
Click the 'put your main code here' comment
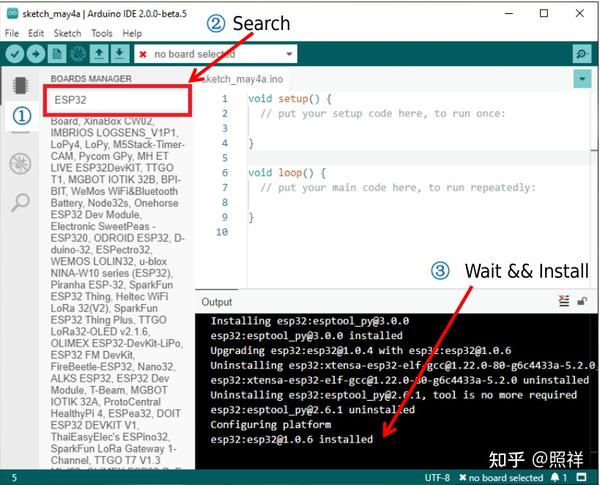pos(398,188)
